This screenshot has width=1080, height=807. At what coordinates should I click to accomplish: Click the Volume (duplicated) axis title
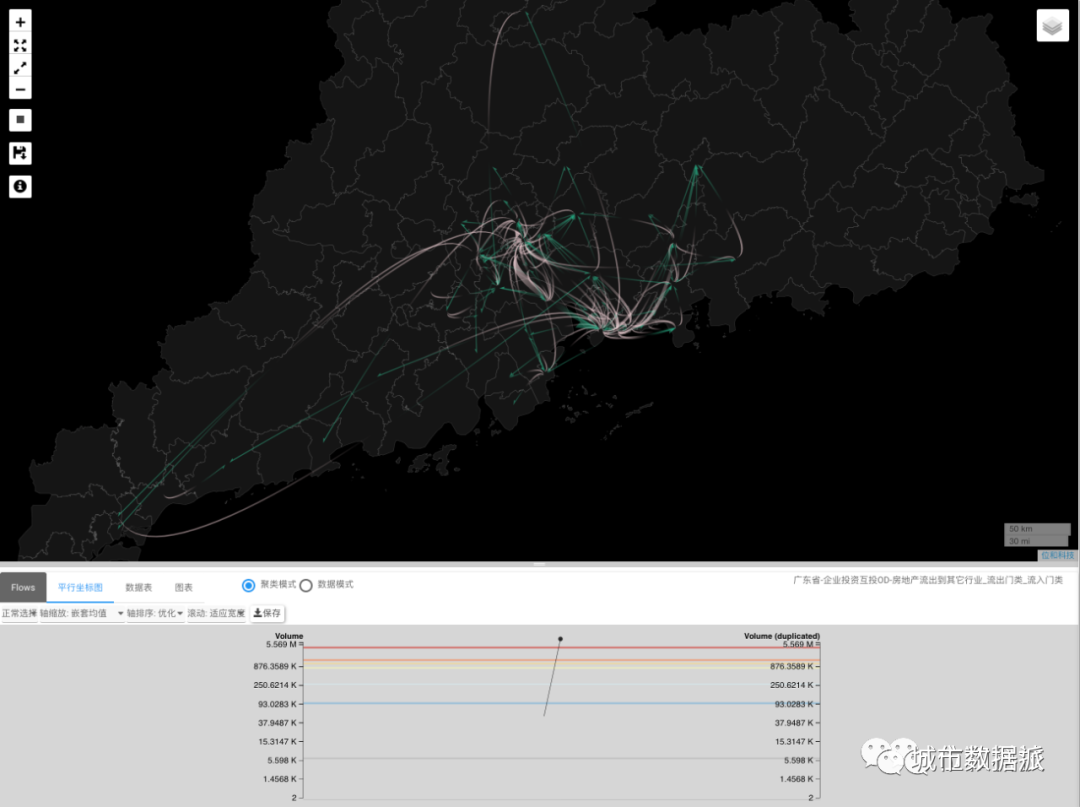pyautogui.click(x=782, y=636)
